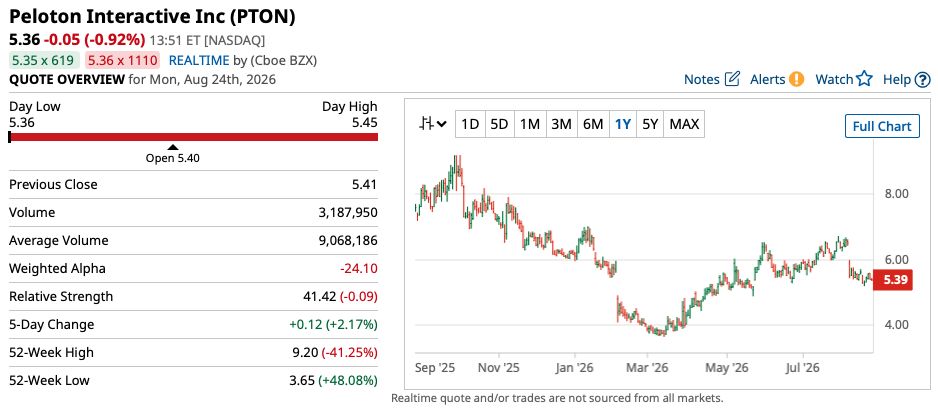The height and width of the screenshot is (408, 938).
Task: Click the Relative Strength value 41.42
Action: pyautogui.click(x=320, y=297)
